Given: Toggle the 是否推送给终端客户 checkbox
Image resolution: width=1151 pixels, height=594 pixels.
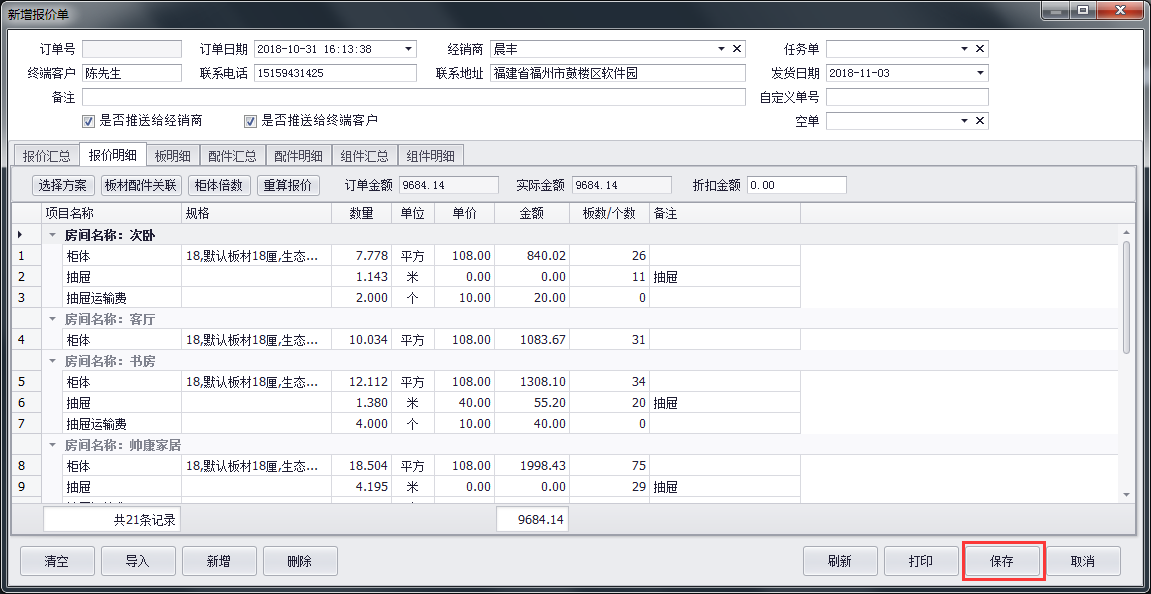Looking at the screenshot, I should pos(251,121).
